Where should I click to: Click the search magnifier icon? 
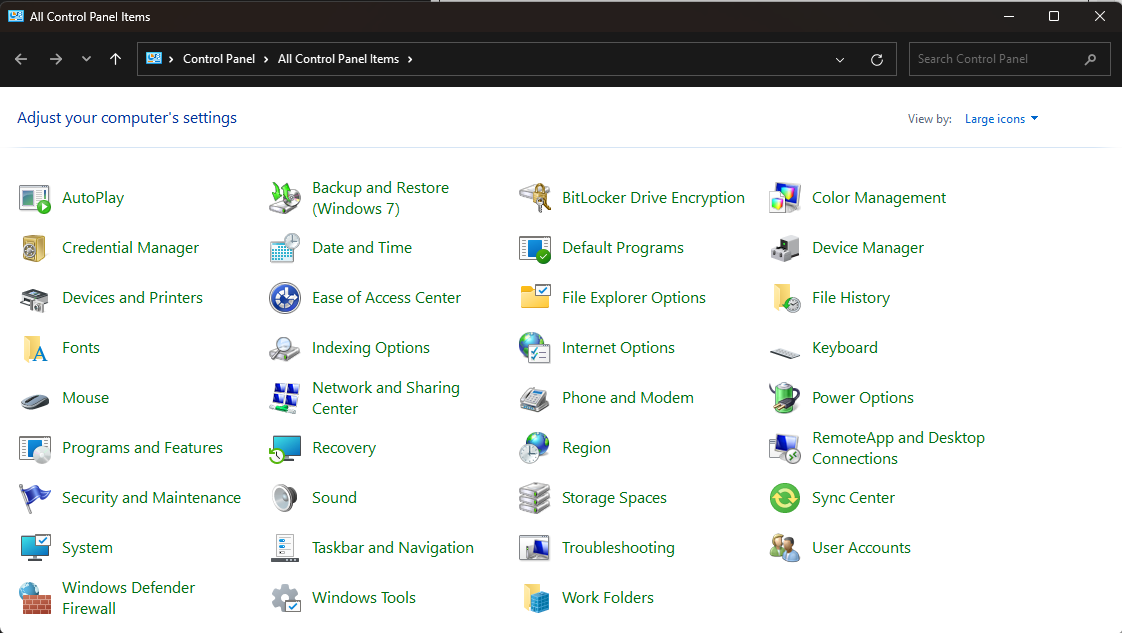(x=1091, y=59)
